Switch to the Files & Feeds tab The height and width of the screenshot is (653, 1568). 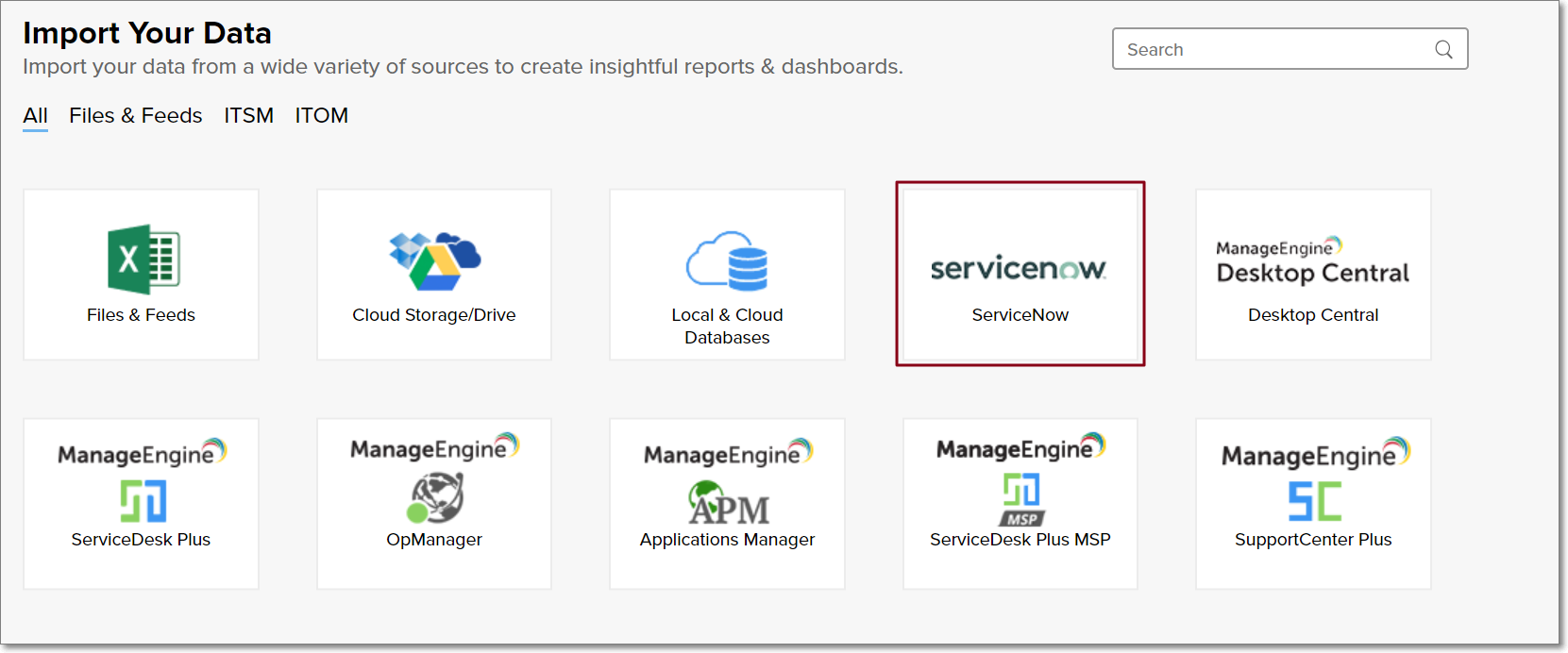point(136,115)
